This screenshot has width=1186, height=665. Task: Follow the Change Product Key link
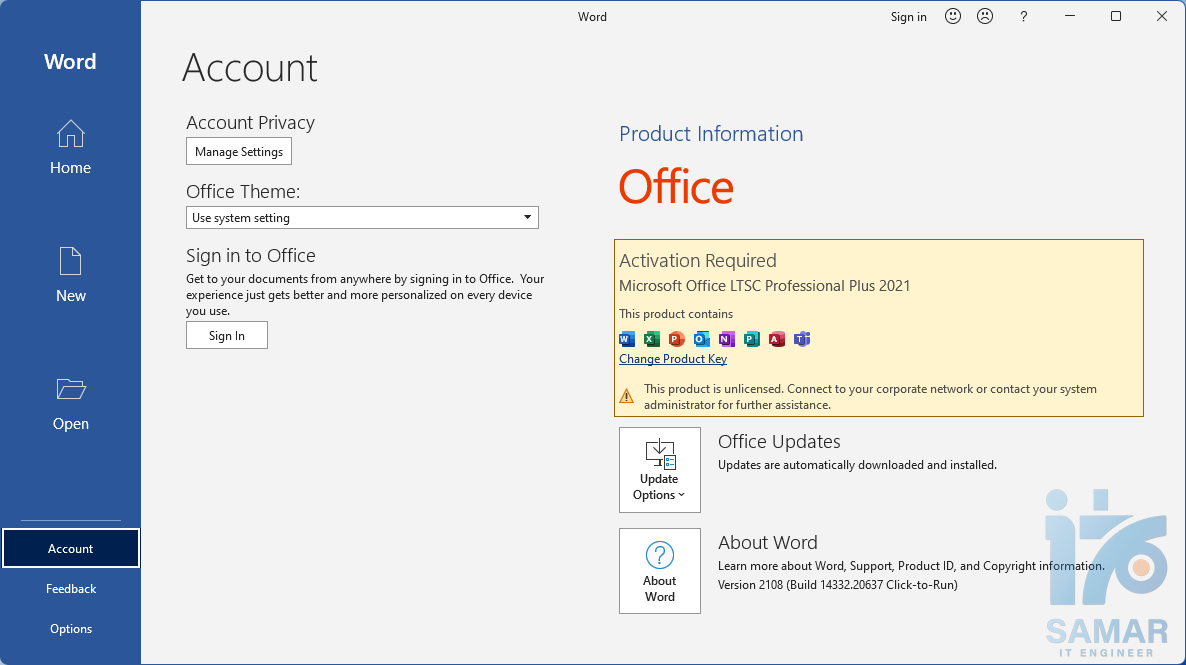673,359
